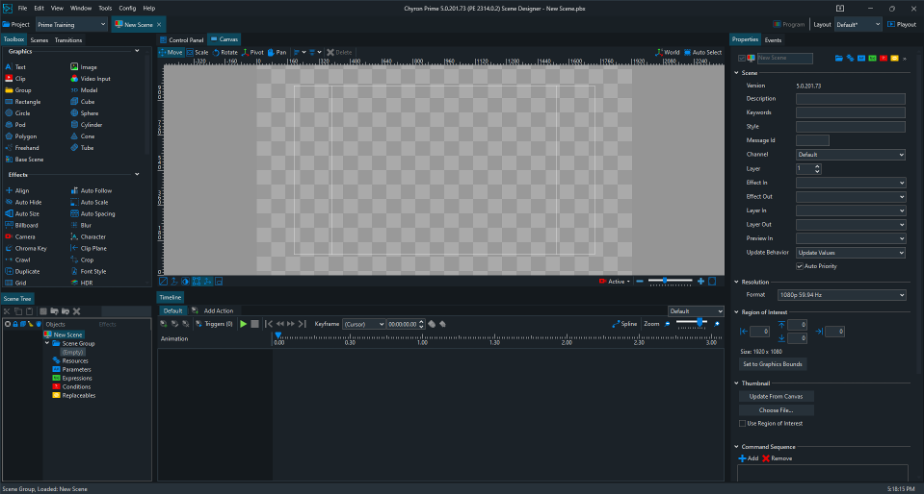
Task: Choose the Chroma Key effect
Action: [30, 248]
